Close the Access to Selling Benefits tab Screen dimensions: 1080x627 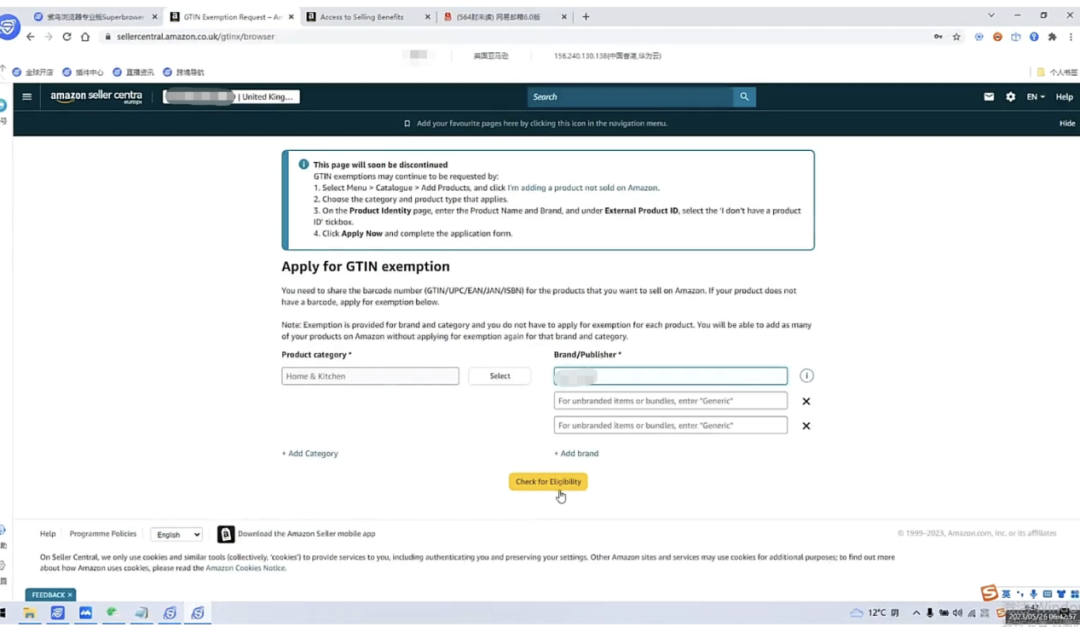point(427,17)
